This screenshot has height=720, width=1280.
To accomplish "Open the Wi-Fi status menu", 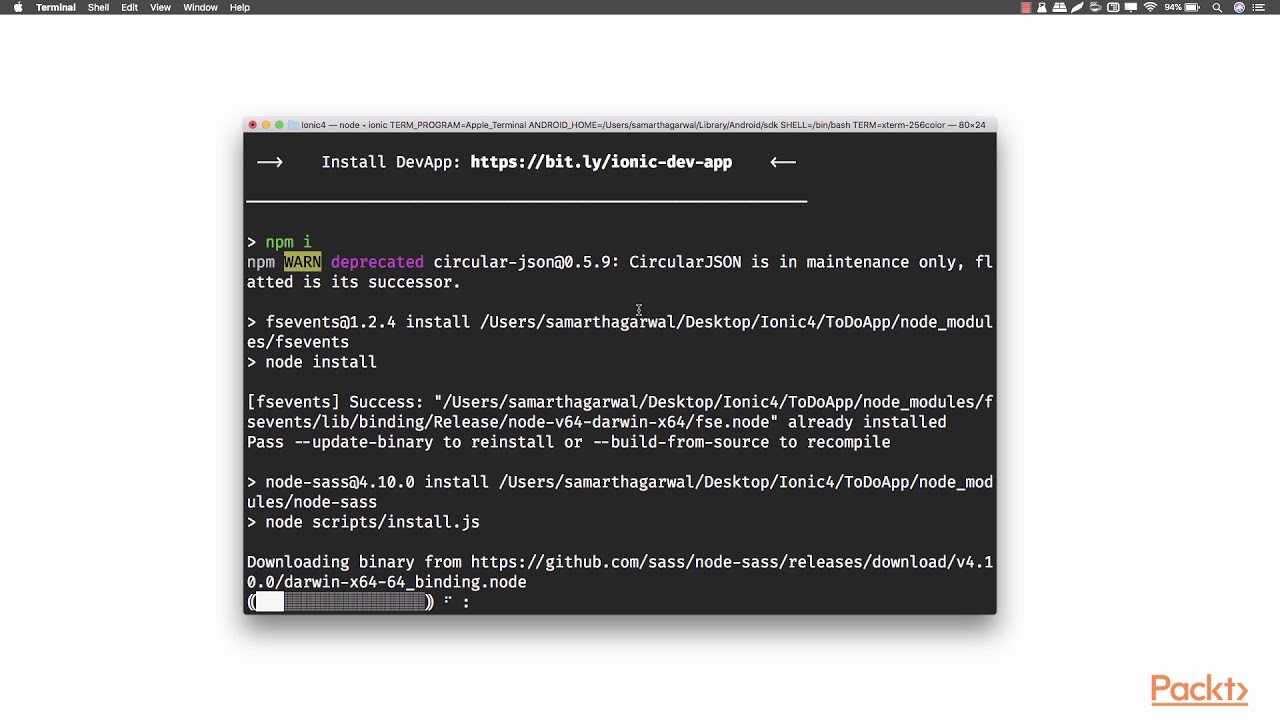I will tap(1150, 7).
